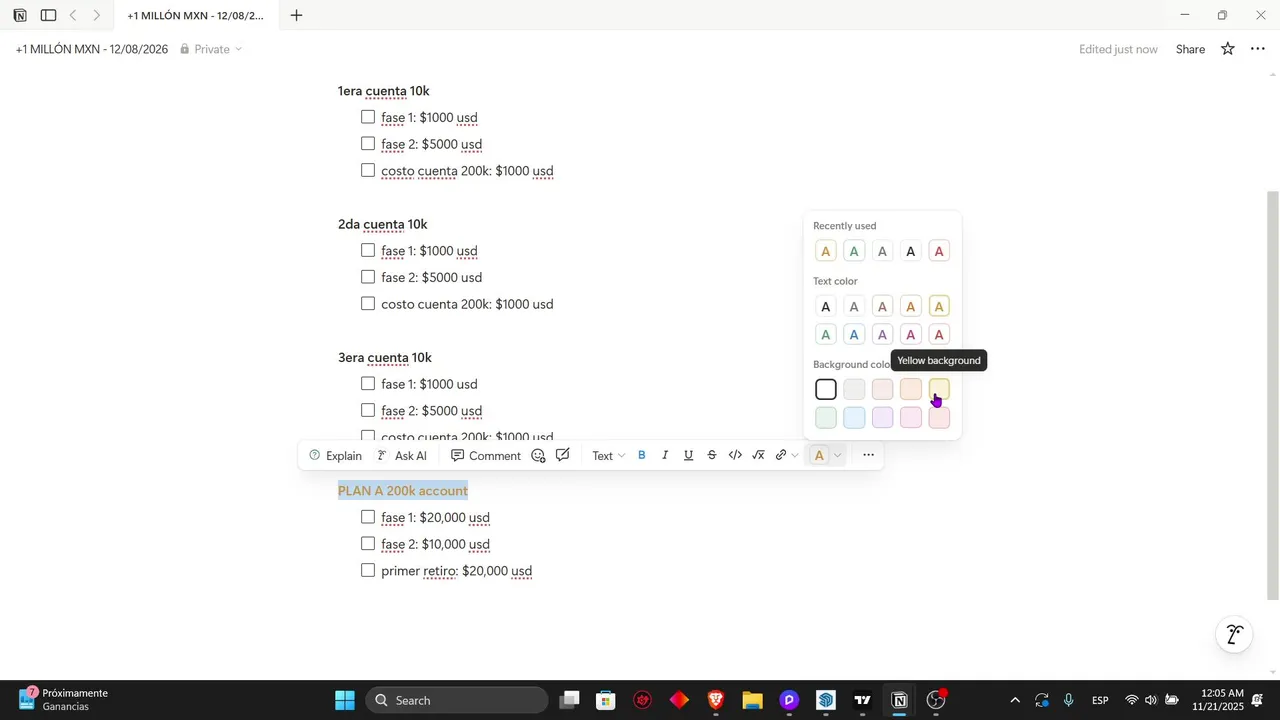Add a Comment to the selection
1280x720 pixels.
tap(485, 455)
